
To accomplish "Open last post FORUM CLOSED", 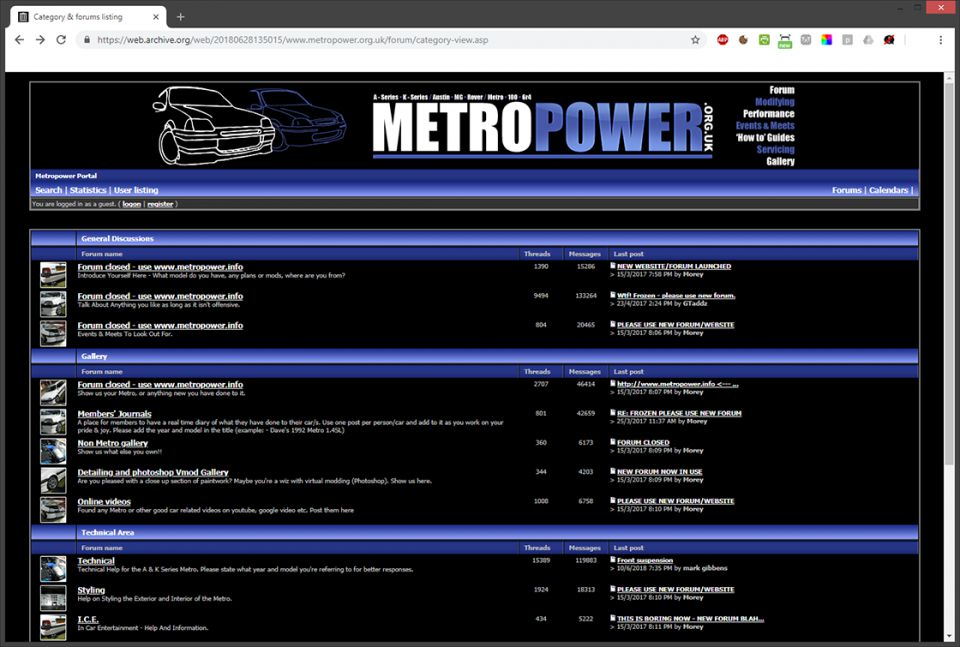I will [x=643, y=443].
